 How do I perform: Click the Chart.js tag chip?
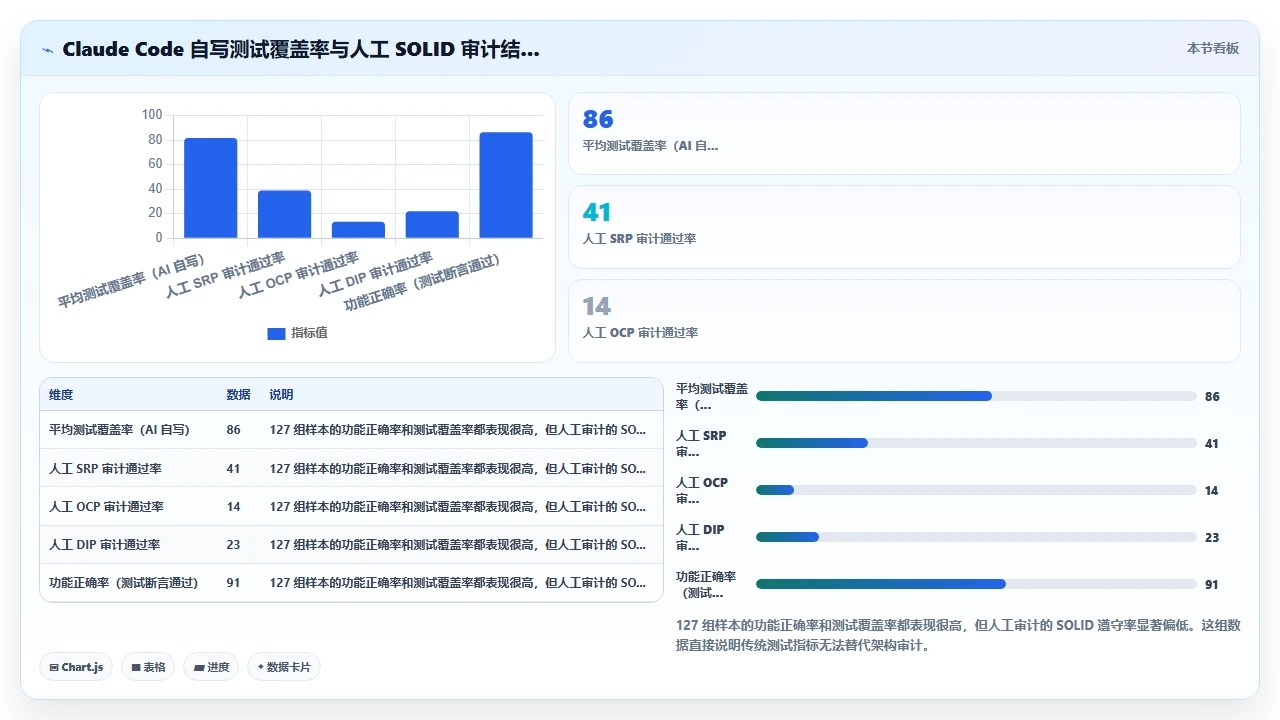[x=76, y=667]
